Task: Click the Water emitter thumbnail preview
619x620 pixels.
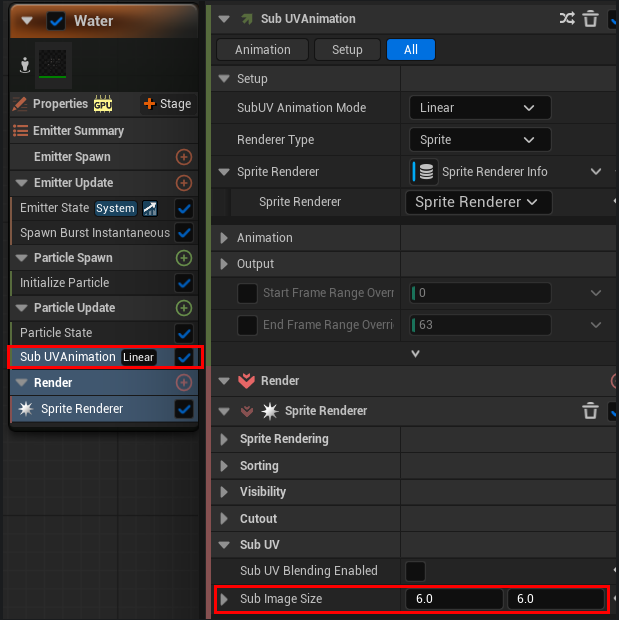Action: tap(53, 64)
